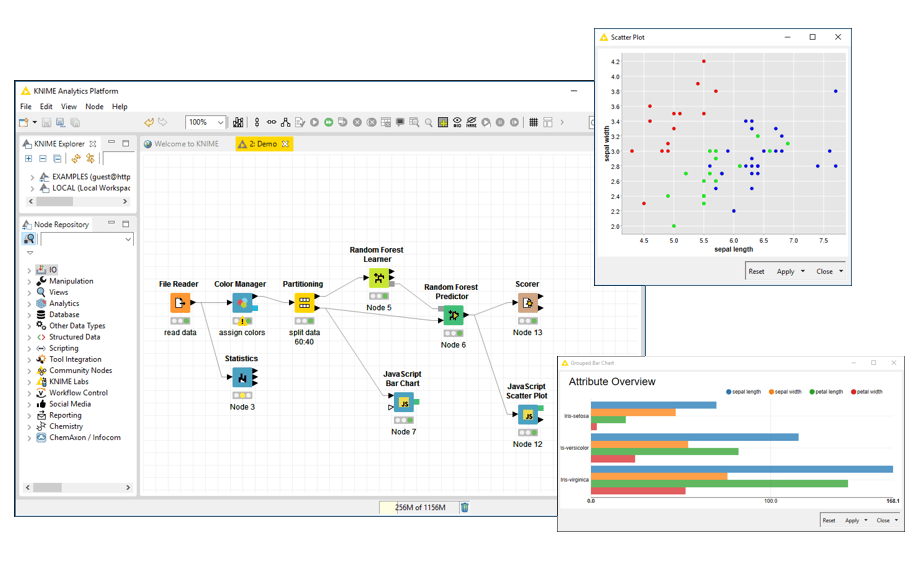Image resolution: width=920 pixels, height=567 pixels.
Task: Click the Collapse All minus icon in KNIME Explorer
Action: [x=43, y=158]
